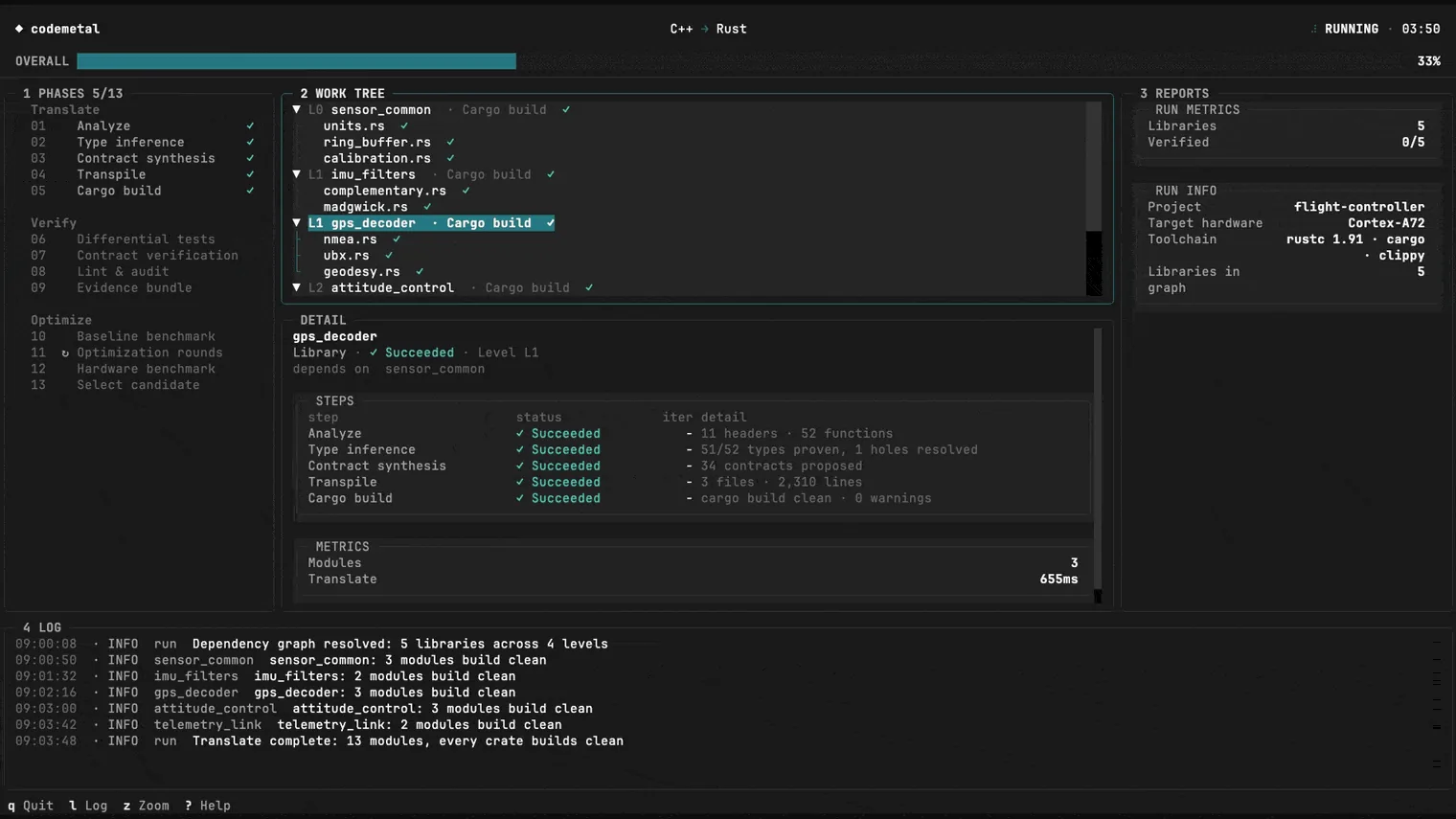The height and width of the screenshot is (819, 1456).
Task: Click the Library Succeeded status checkmark in Detail
Action: (374, 353)
